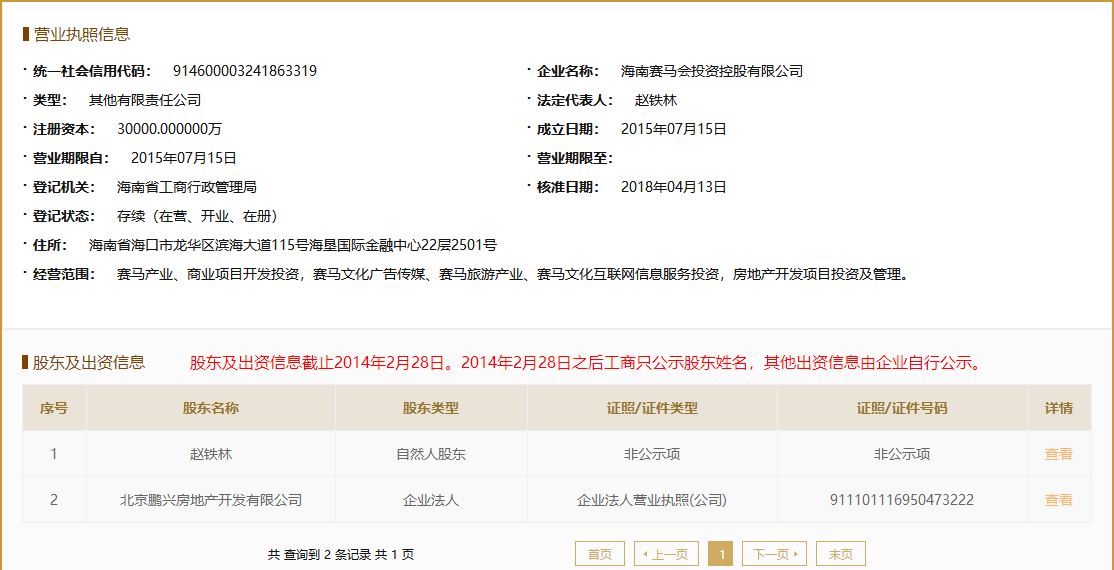Screen dimensions: 1114x570
Task: Select the 北京鹏兴房地产开发有限公司 shareholder name
Action: click(x=211, y=500)
